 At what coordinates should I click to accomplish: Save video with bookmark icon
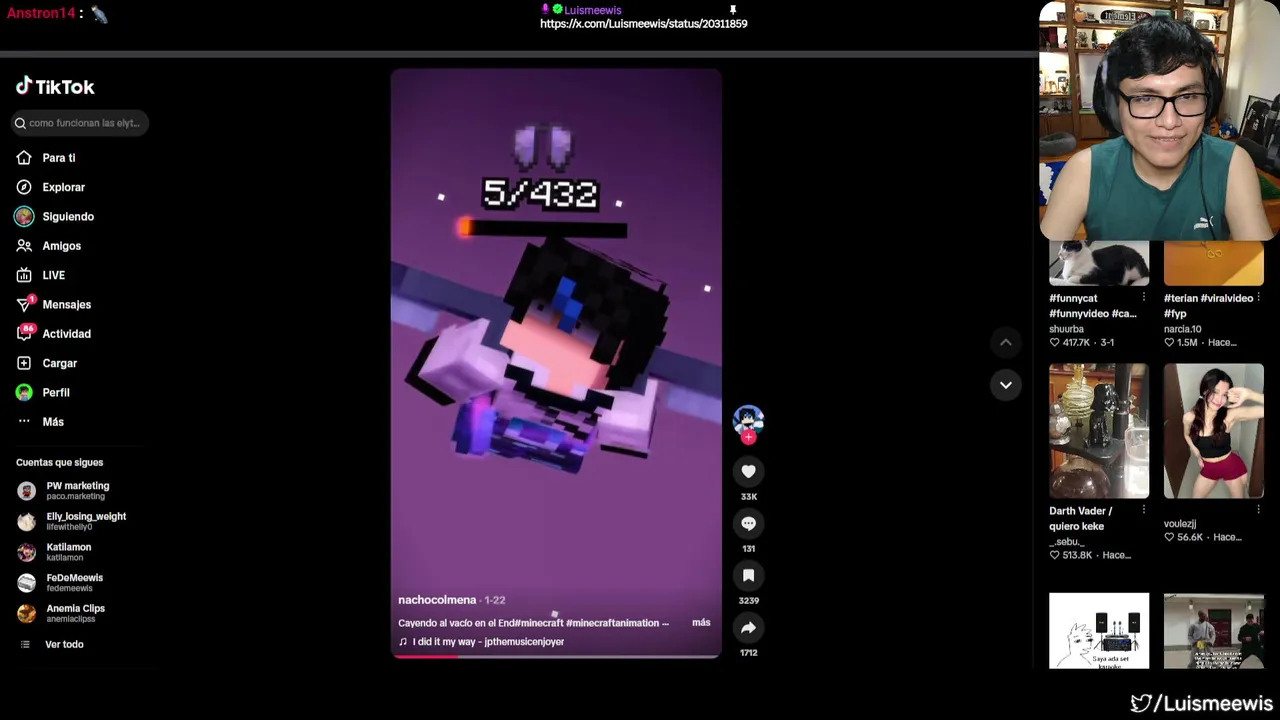tap(748, 575)
